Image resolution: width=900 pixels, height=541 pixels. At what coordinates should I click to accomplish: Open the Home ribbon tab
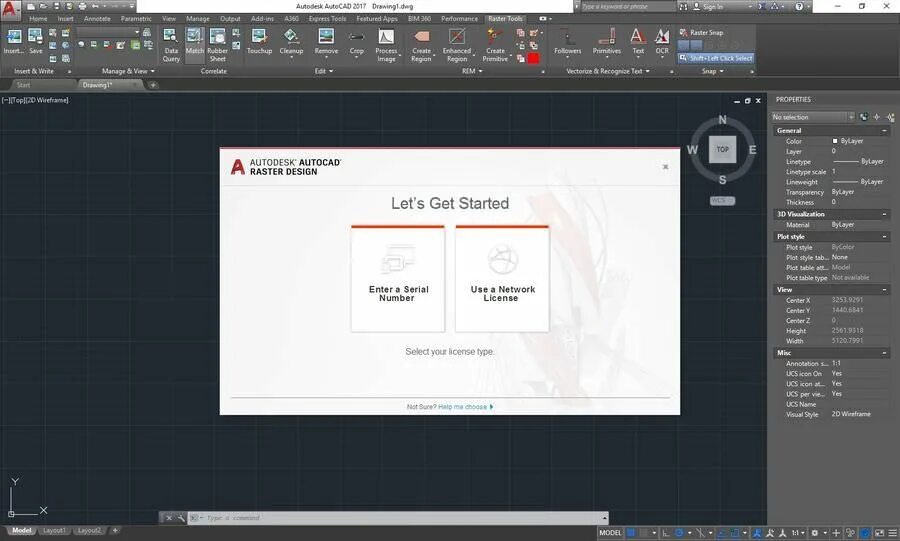[x=38, y=19]
